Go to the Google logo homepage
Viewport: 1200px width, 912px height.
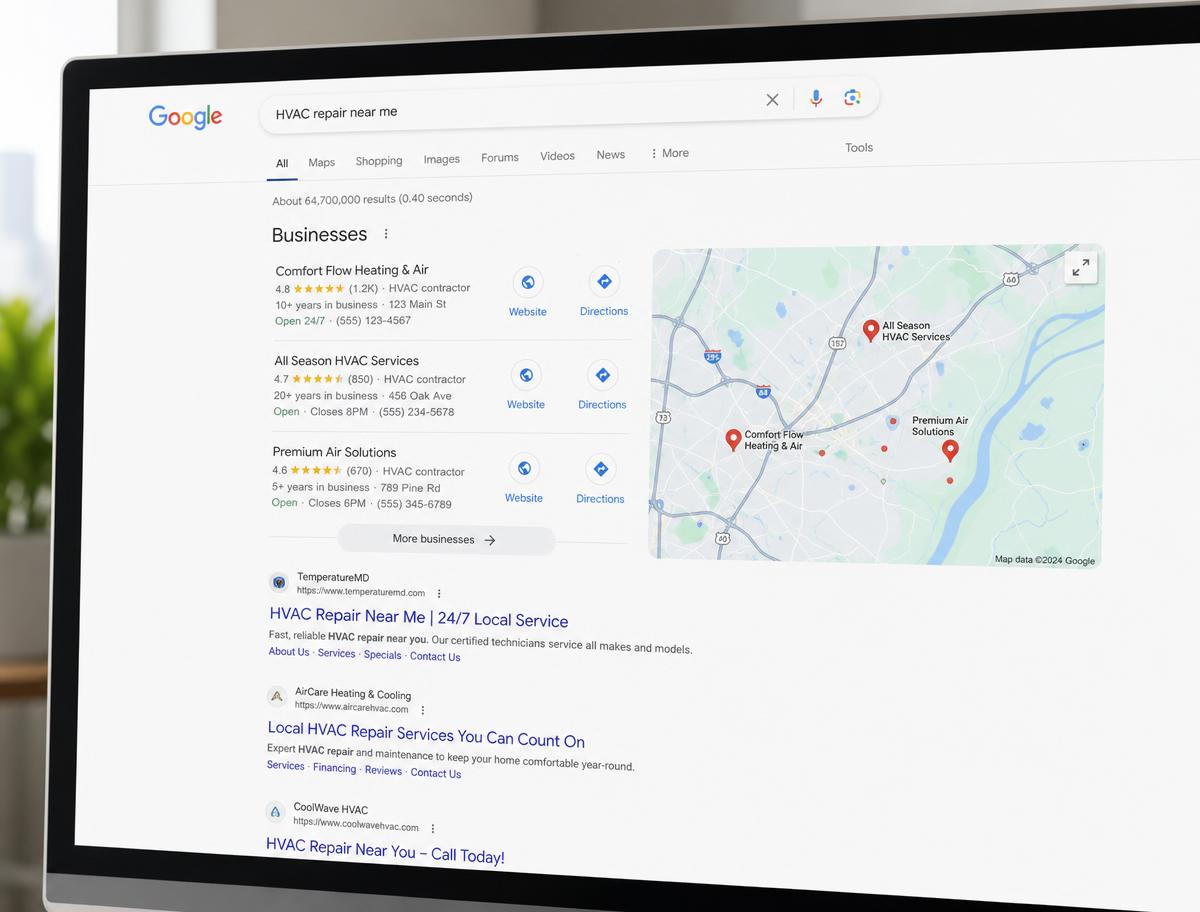pyautogui.click(x=186, y=117)
